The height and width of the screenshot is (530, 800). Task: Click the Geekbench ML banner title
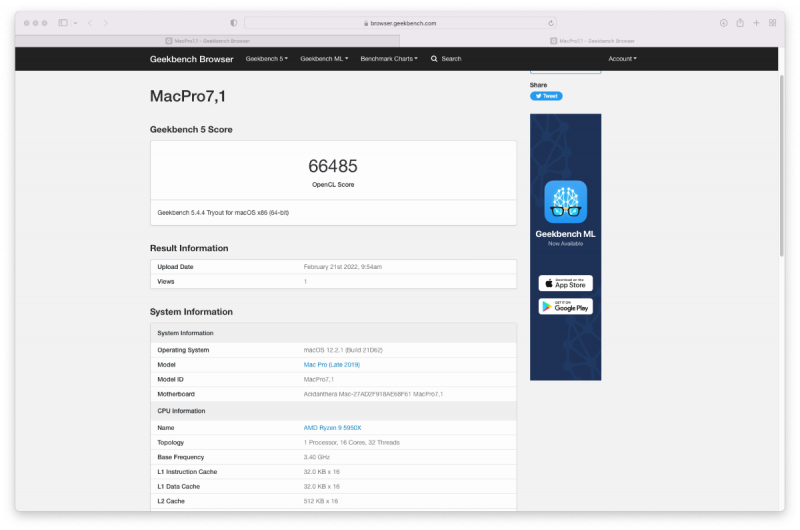[565, 234]
